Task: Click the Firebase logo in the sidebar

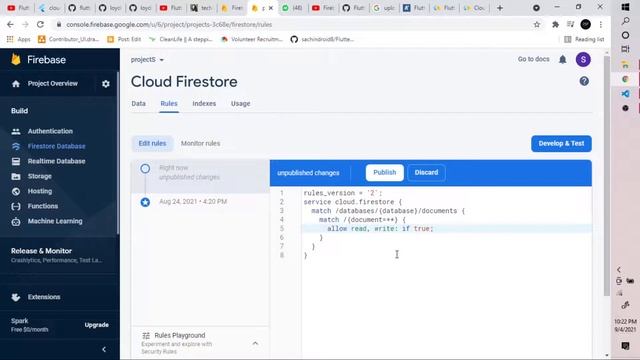Action: point(16,60)
